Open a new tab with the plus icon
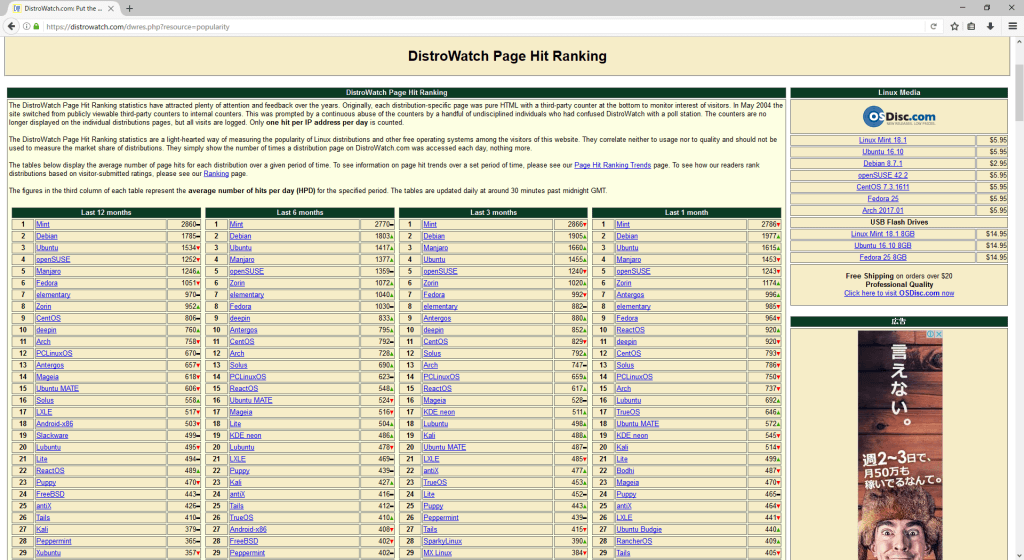Image resolution: width=1024 pixels, height=560 pixels. click(x=129, y=8)
